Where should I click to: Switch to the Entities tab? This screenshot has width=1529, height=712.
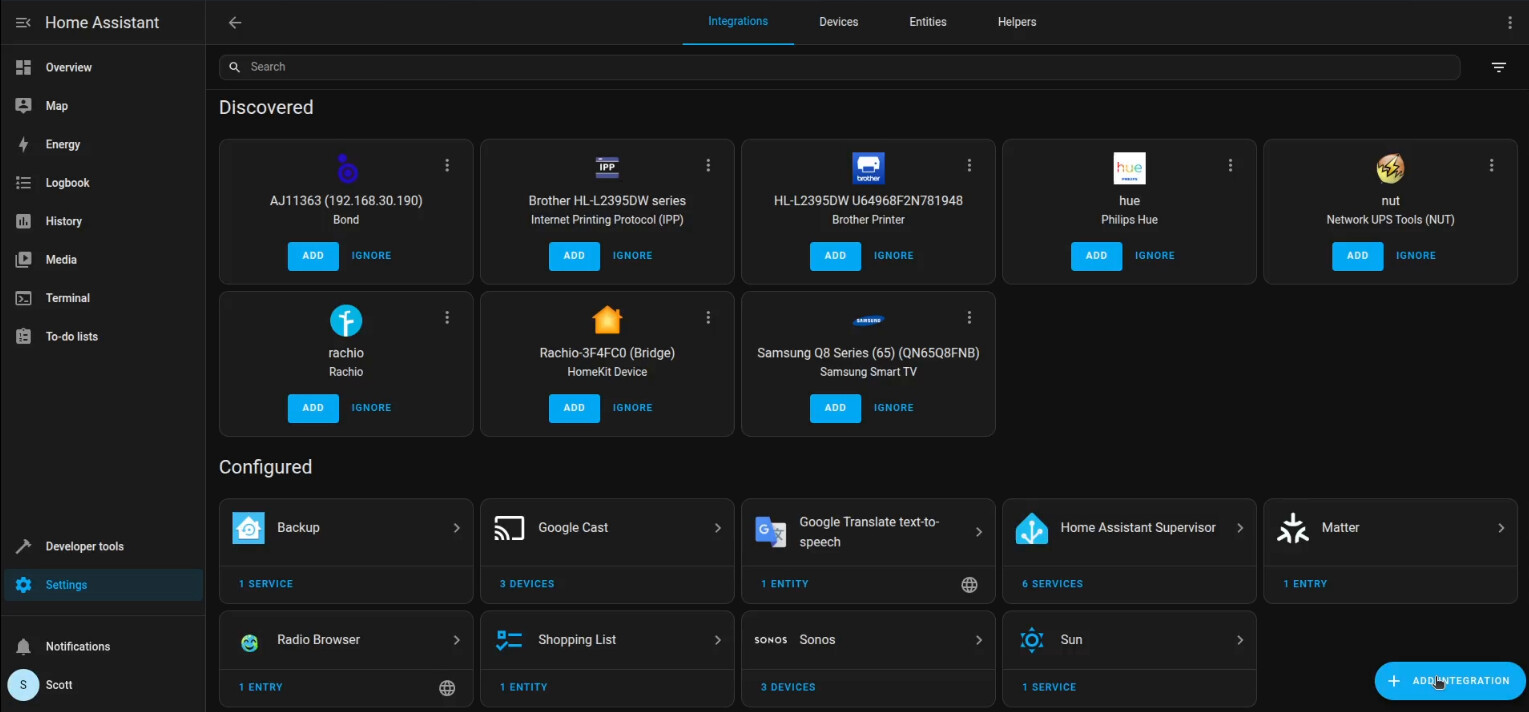click(x=928, y=22)
